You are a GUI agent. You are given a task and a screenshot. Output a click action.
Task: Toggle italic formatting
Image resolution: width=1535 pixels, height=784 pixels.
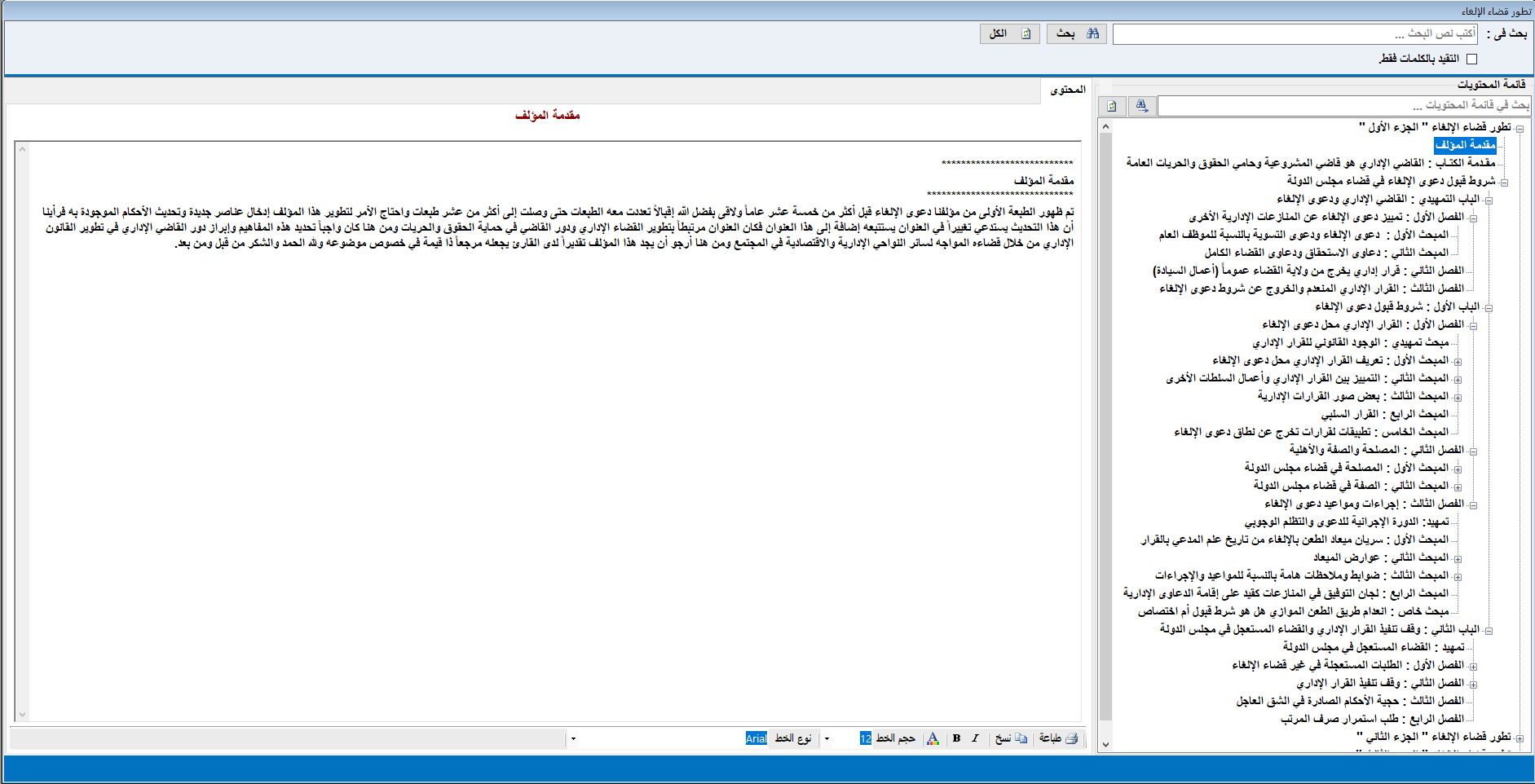pos(975,738)
